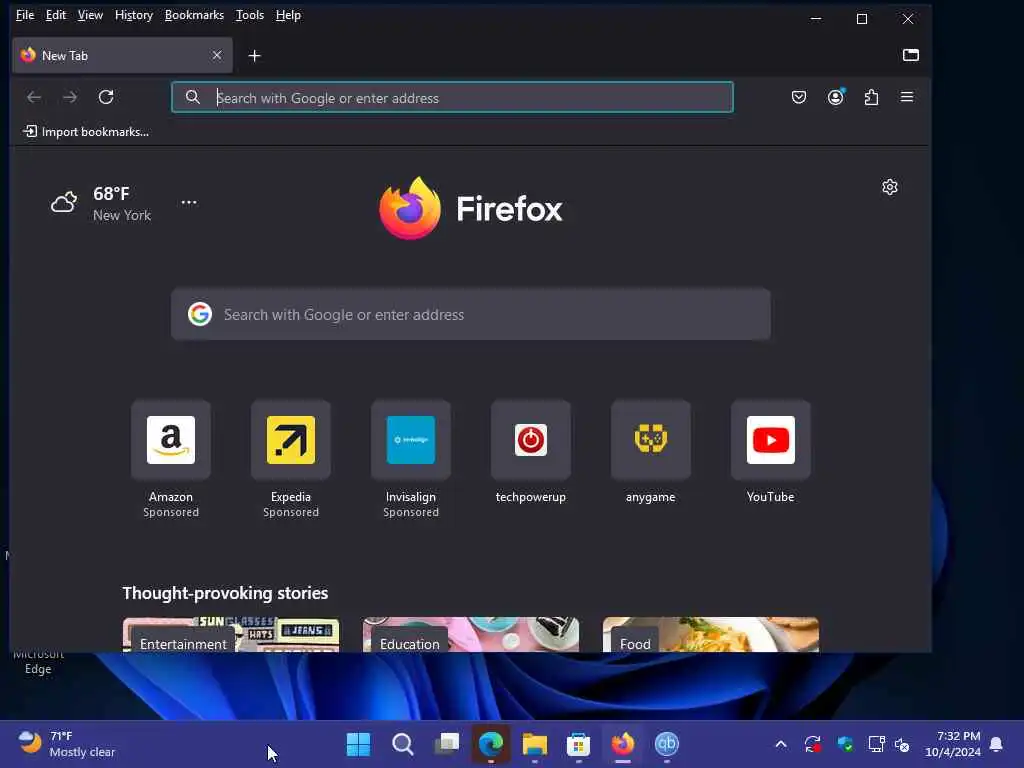Open the Save to Pocket icon
Image resolution: width=1024 pixels, height=768 pixels.
coord(799,97)
